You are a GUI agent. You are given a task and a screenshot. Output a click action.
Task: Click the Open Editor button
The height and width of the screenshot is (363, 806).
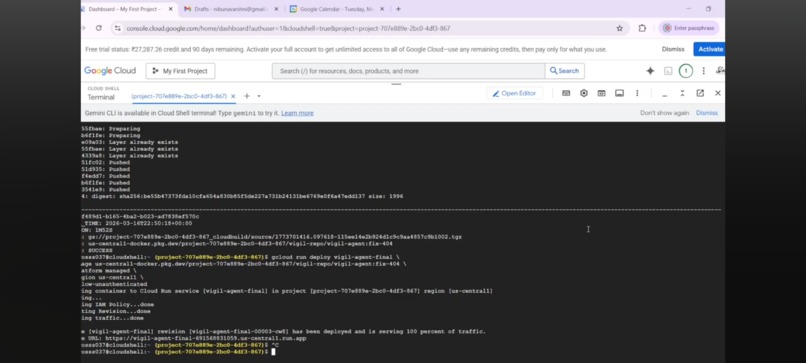click(x=514, y=93)
